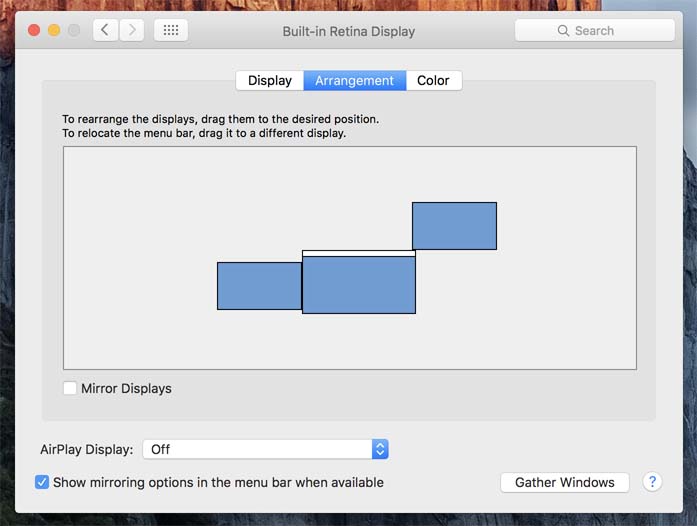Open help with the question mark button
Screen dimensions: 697x526
[652, 482]
